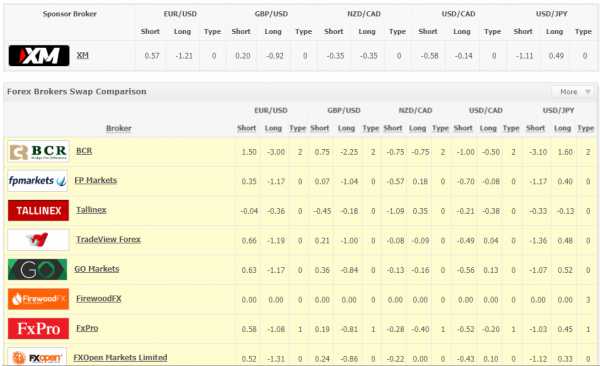The width and height of the screenshot is (600, 366).
Task: Select FP Markets EUR/USD short 0.35
Action: (249, 181)
